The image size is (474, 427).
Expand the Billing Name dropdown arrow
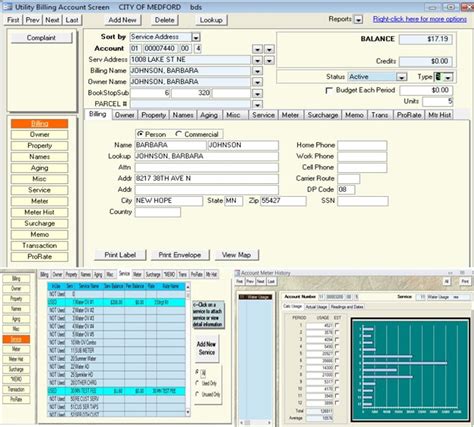257,71
